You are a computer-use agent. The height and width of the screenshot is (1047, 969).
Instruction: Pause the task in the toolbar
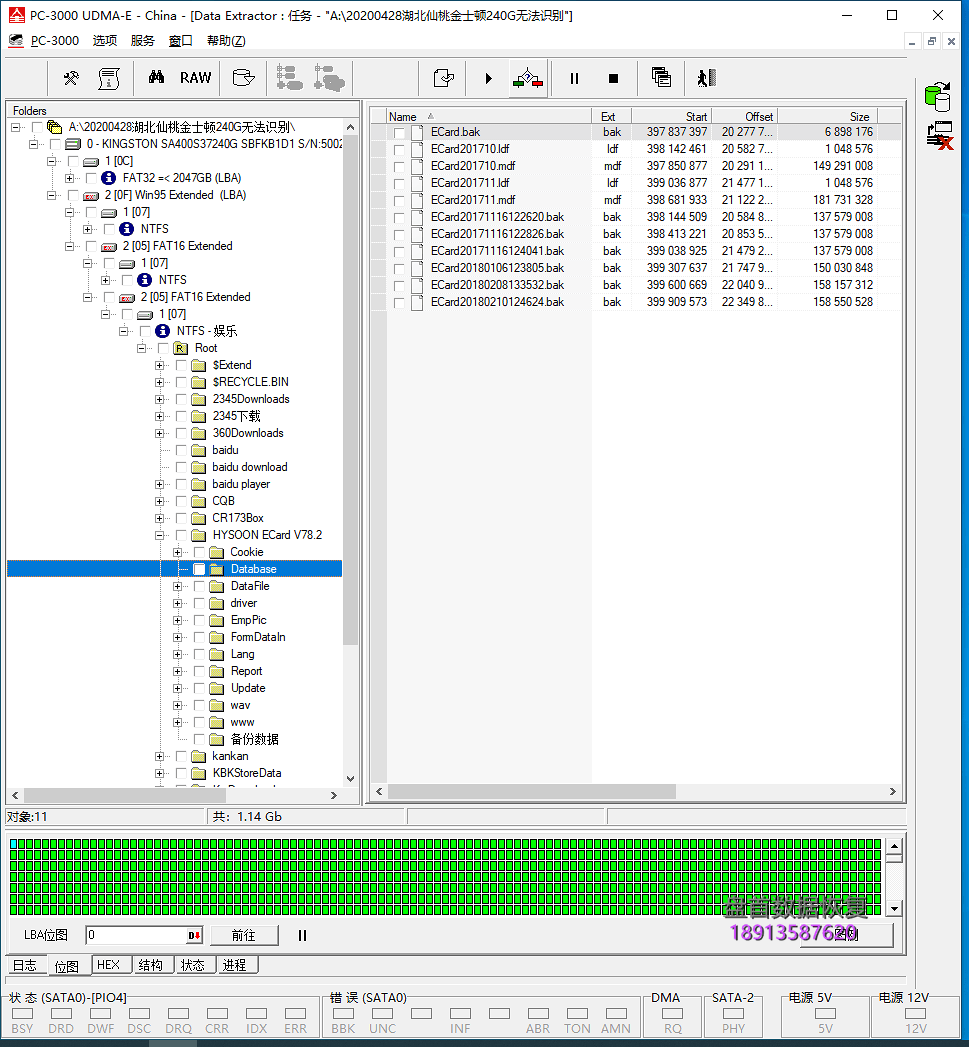[x=574, y=79]
